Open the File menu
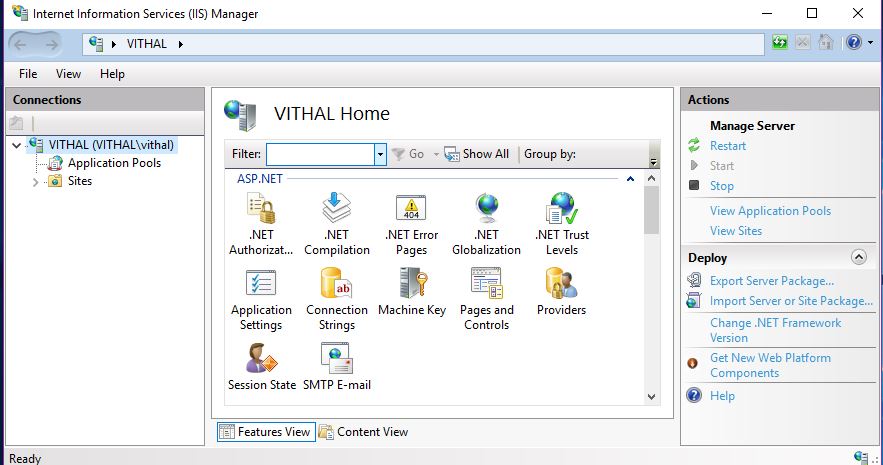This screenshot has width=883, height=465. click(28, 74)
